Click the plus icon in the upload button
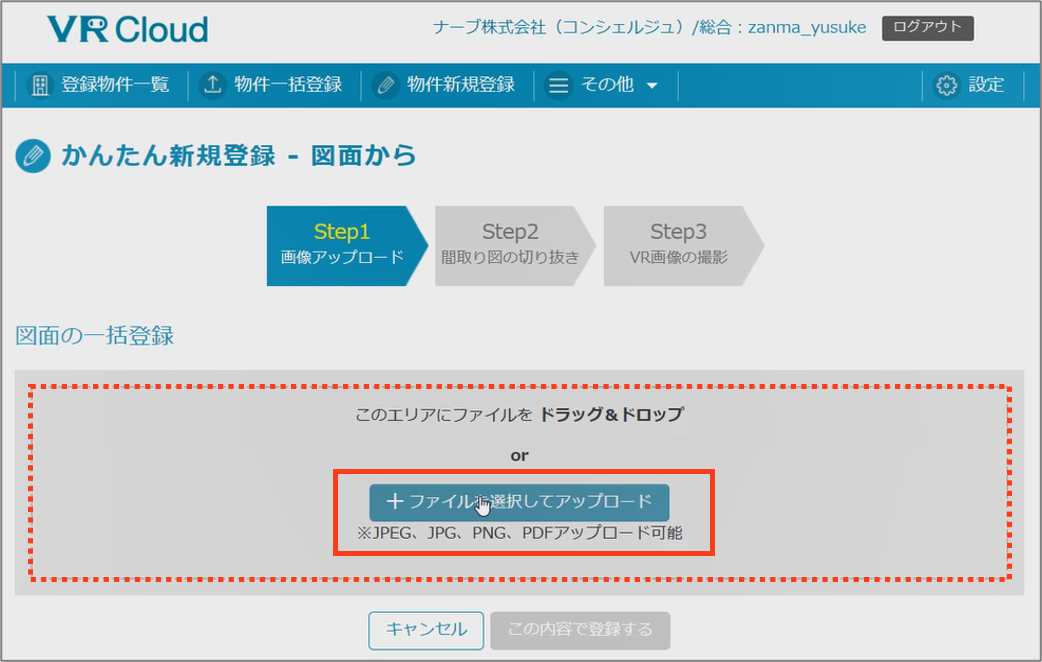Viewport: 1042px width, 662px height. tap(395, 501)
